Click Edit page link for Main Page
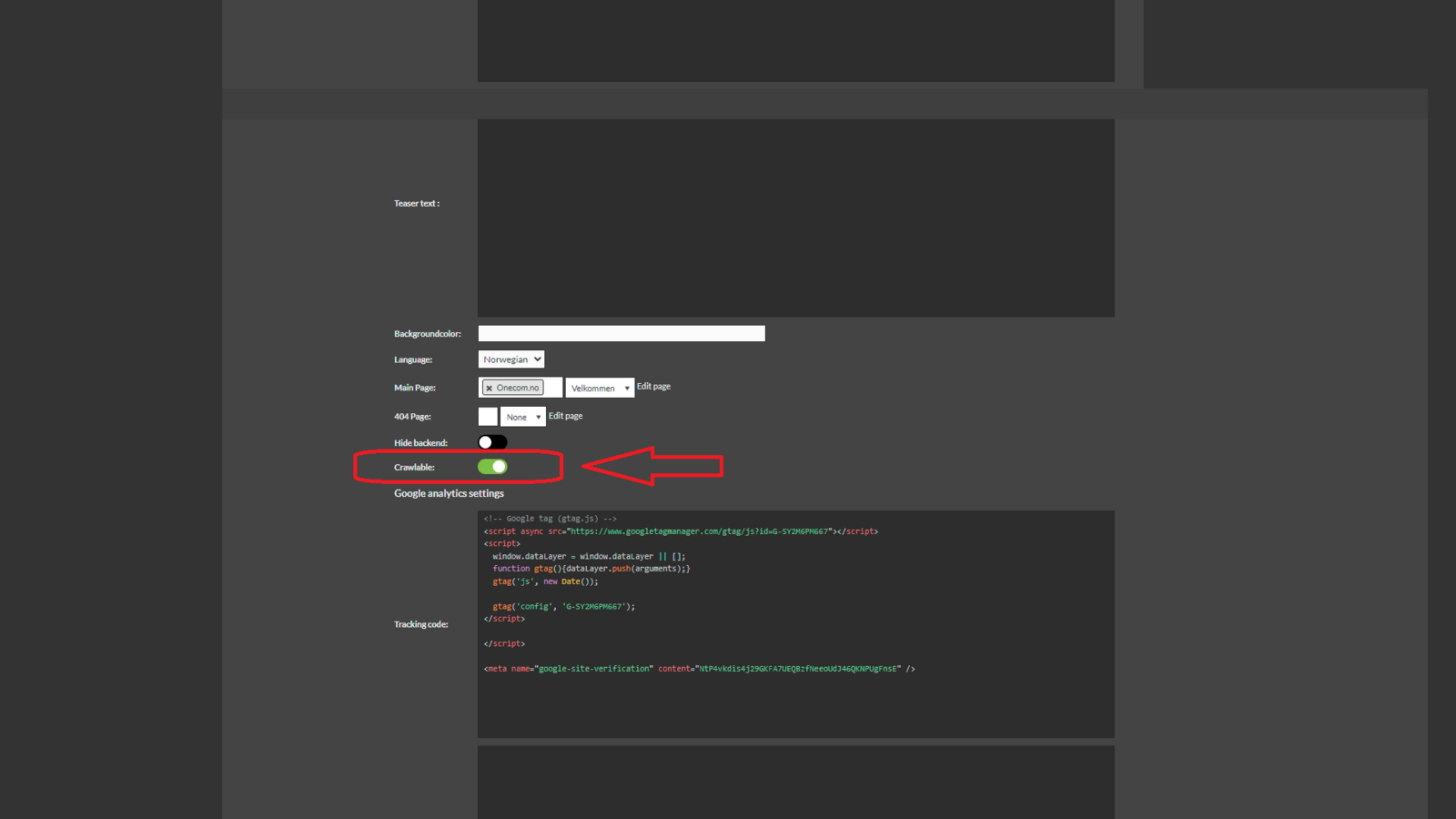Screen dimensions: 1456x819 (653, 386)
